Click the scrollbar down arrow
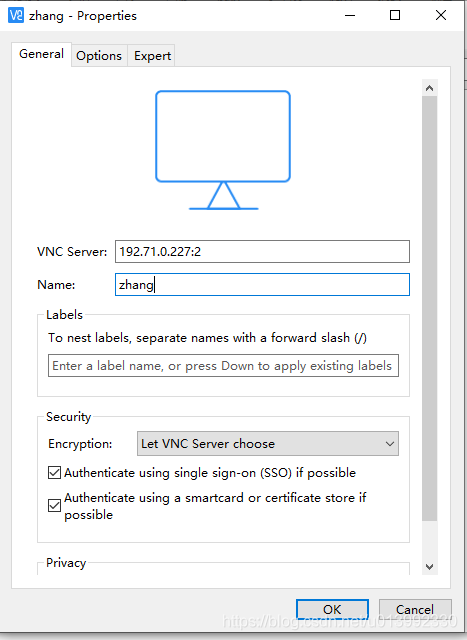This screenshot has width=467, height=640. [429, 567]
